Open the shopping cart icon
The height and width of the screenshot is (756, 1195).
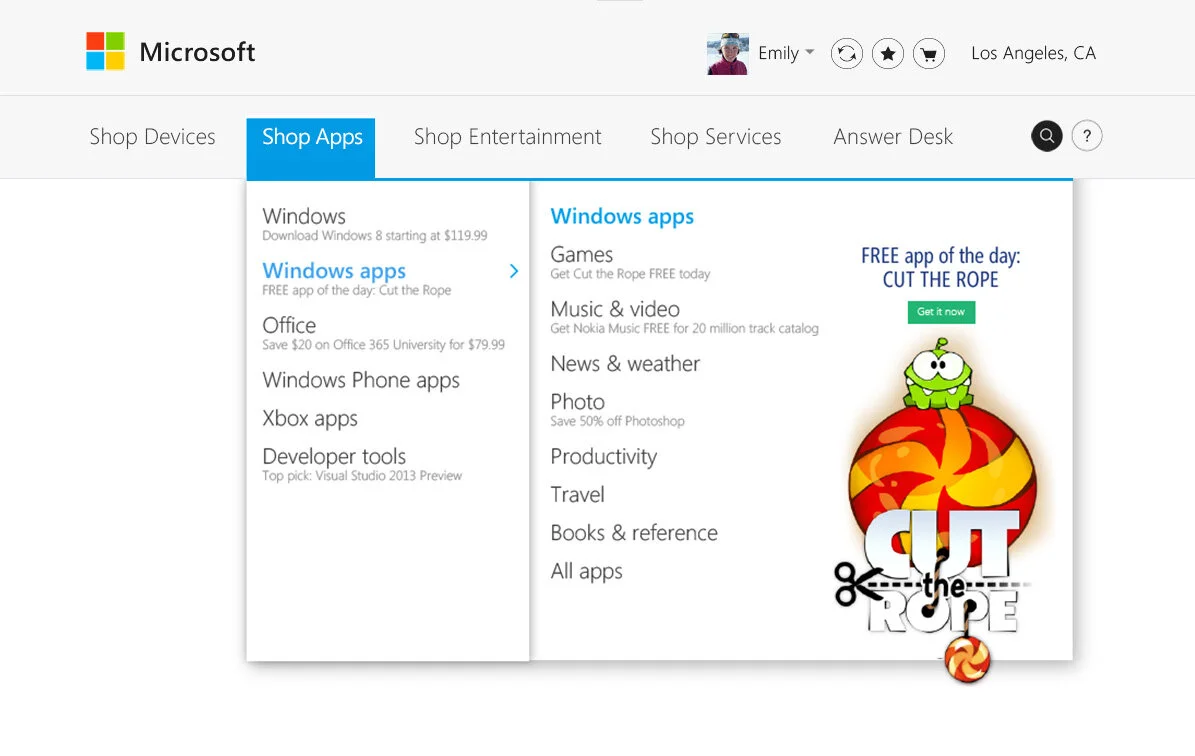tap(929, 53)
